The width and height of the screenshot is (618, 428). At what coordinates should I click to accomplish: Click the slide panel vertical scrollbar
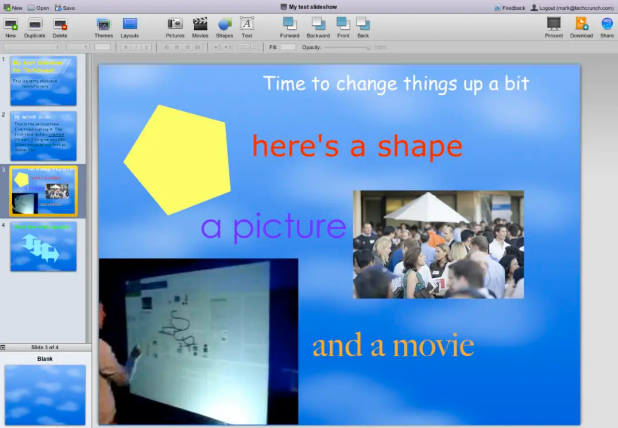[89, 198]
